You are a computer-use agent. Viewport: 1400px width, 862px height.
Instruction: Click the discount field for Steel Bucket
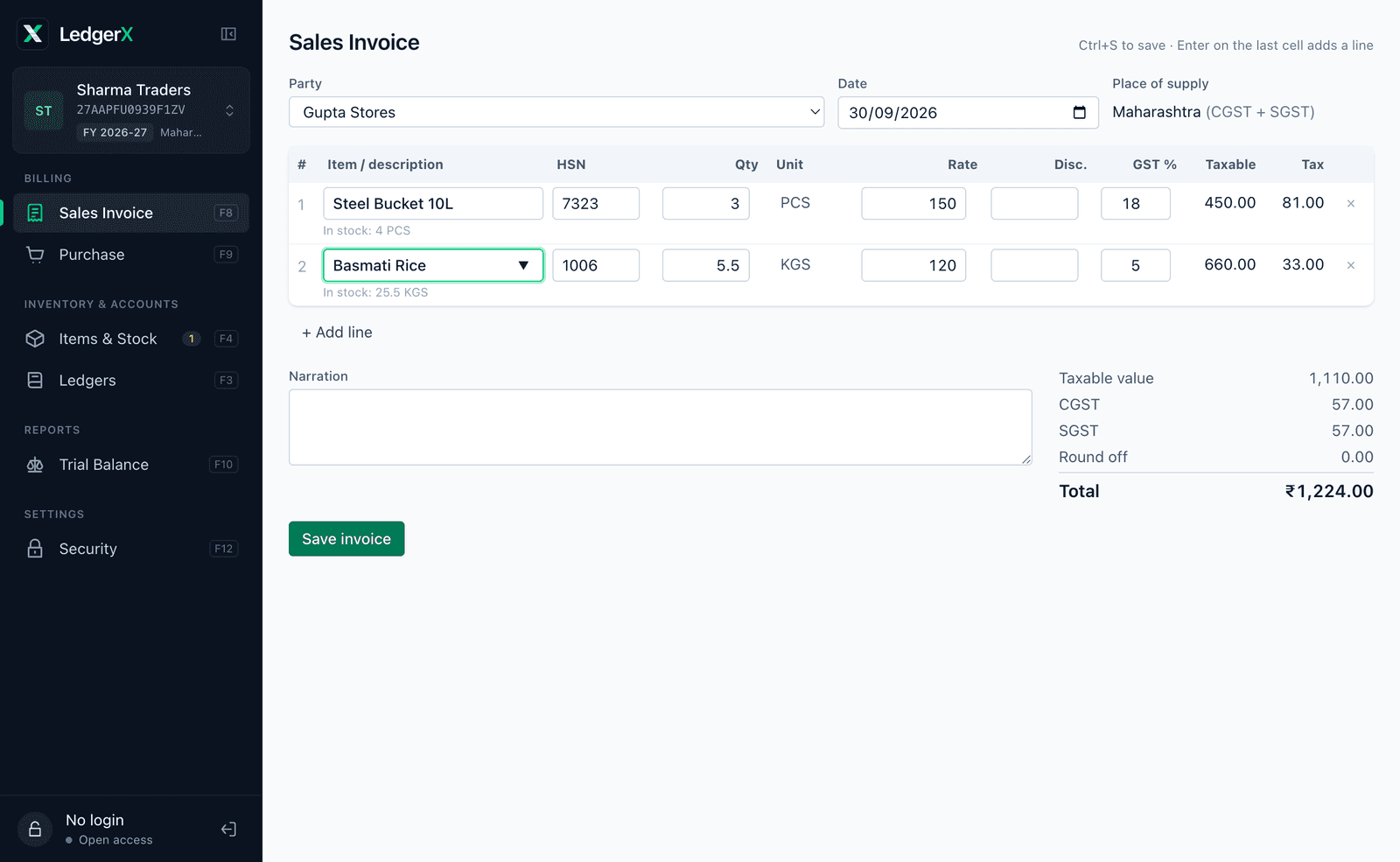1034,203
